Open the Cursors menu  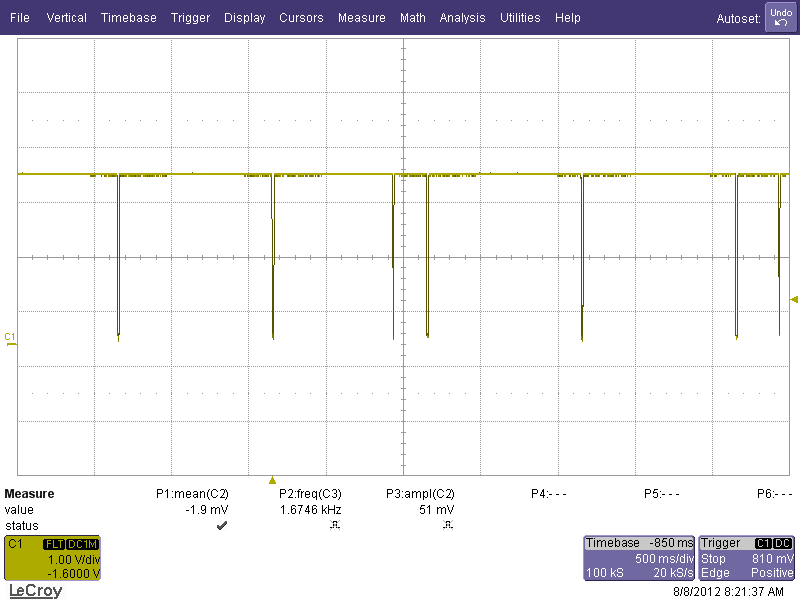301,18
